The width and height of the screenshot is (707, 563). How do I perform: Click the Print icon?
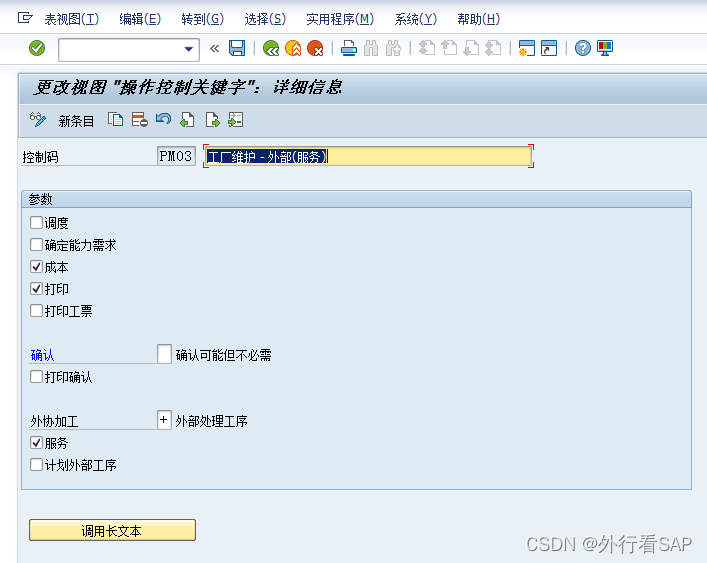(x=349, y=48)
